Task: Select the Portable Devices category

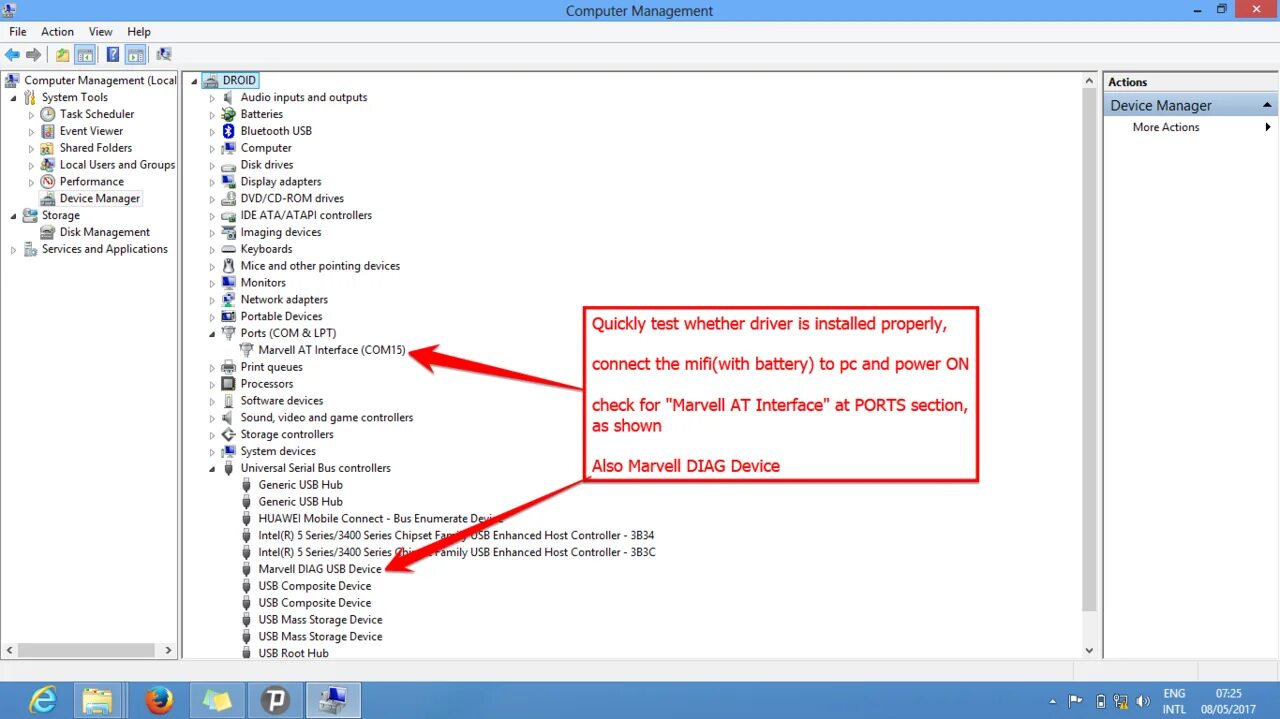Action: click(281, 317)
